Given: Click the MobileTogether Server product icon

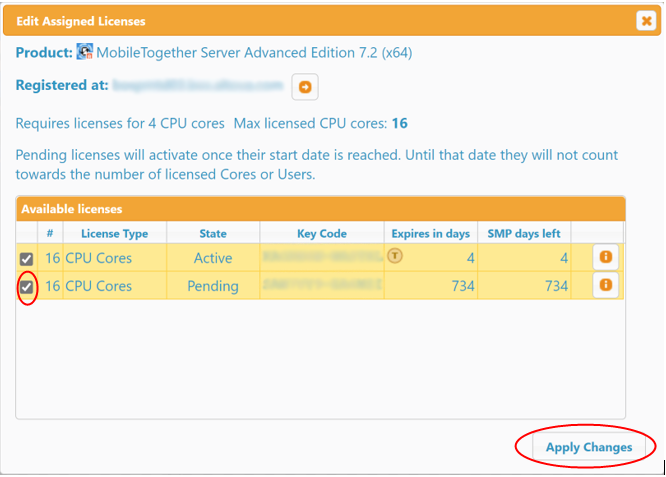Looking at the screenshot, I should 85,52.
